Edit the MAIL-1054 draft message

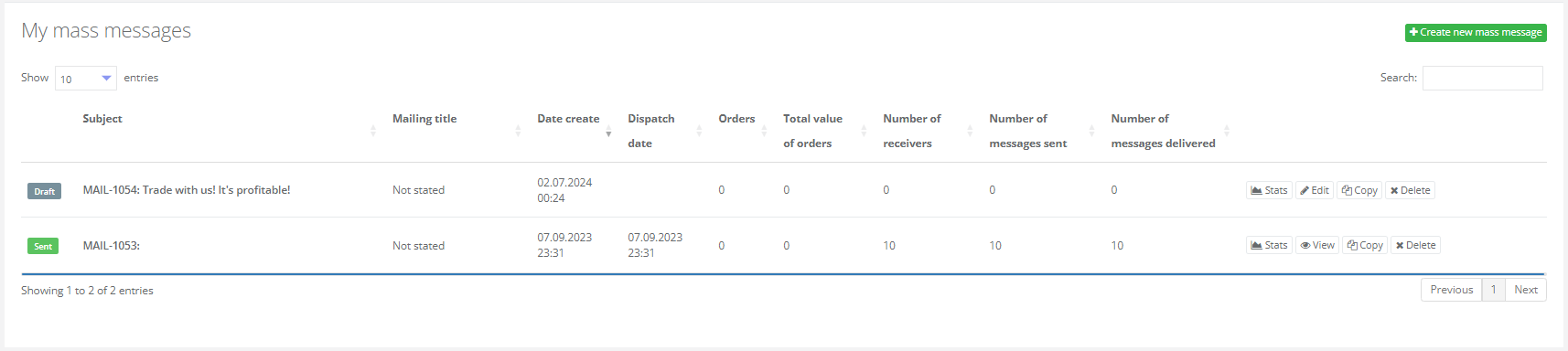click(x=1315, y=190)
